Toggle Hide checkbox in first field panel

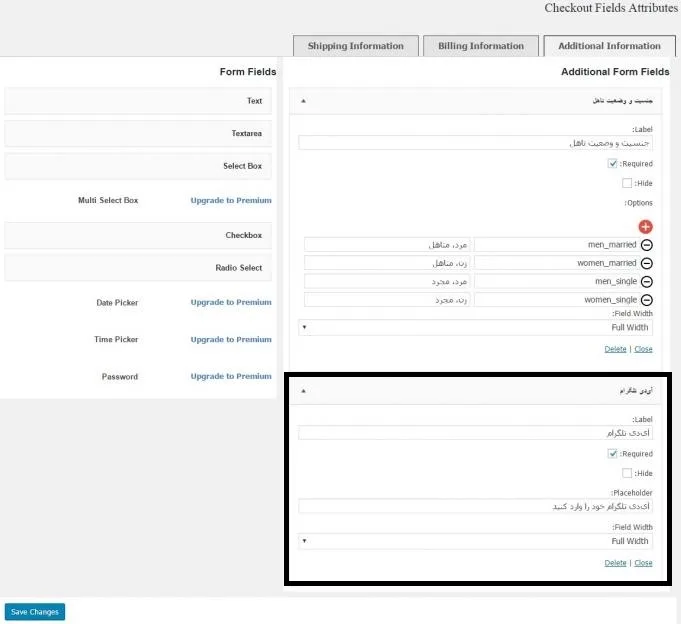(x=627, y=183)
